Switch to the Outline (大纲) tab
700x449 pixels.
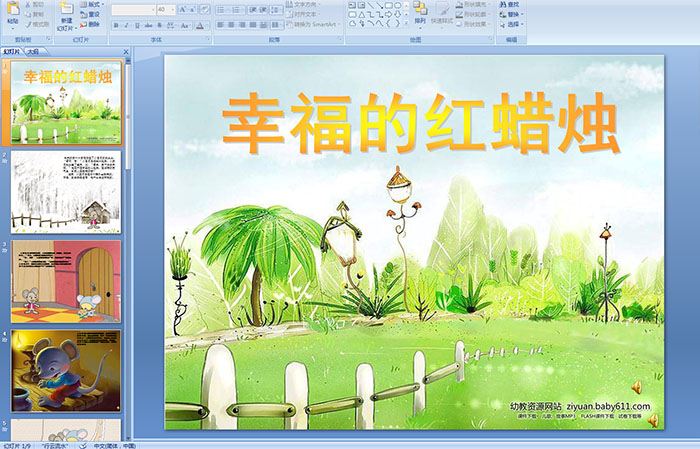(34, 50)
